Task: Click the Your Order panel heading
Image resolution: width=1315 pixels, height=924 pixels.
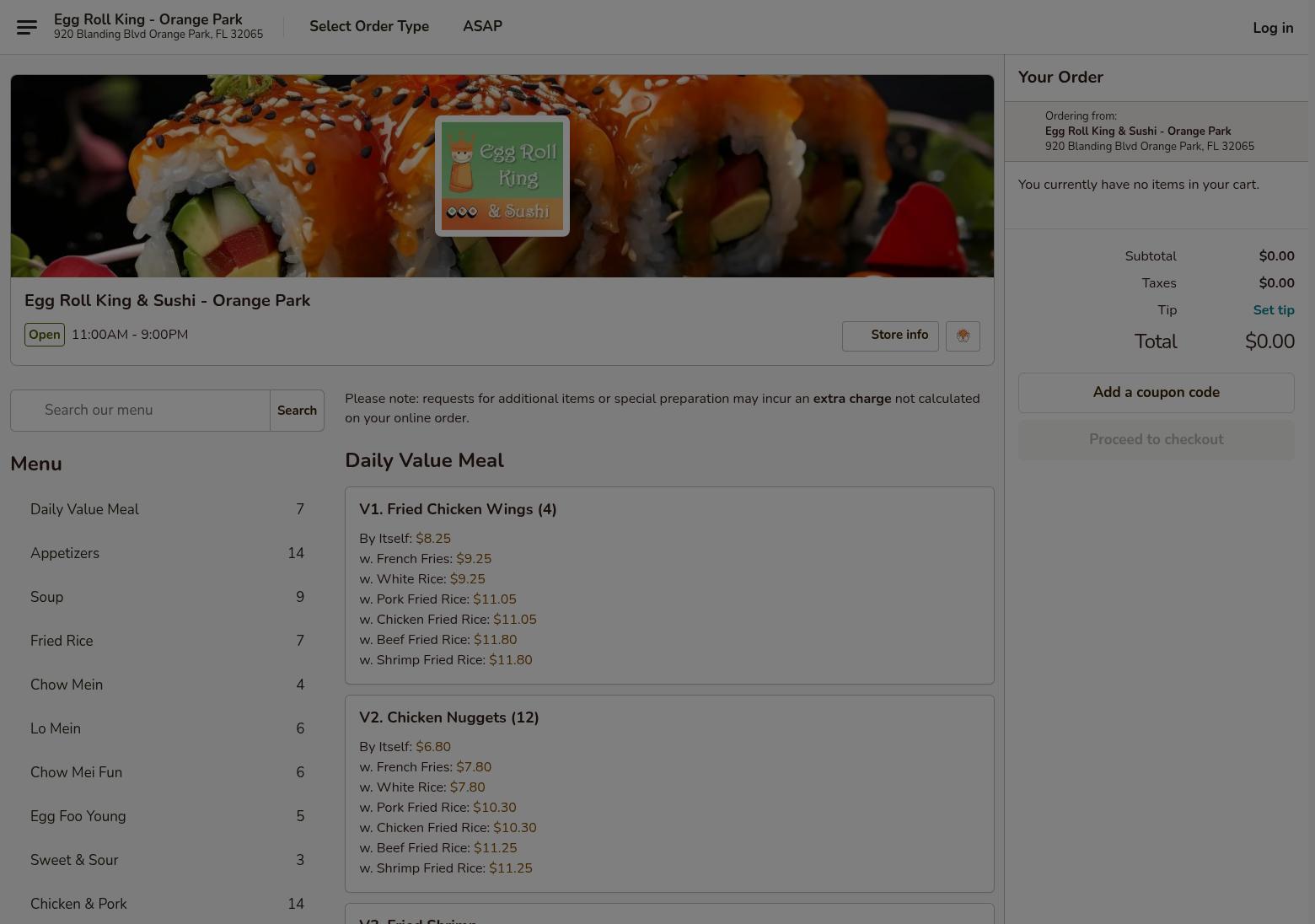Action: [1060, 78]
